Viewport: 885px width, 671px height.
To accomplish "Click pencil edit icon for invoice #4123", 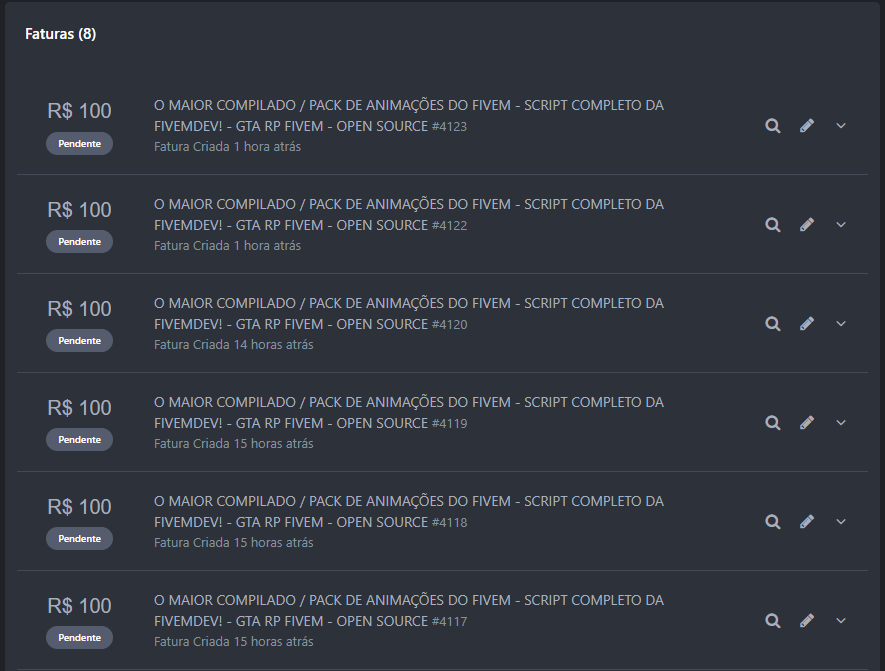I will pyautogui.click(x=807, y=126).
